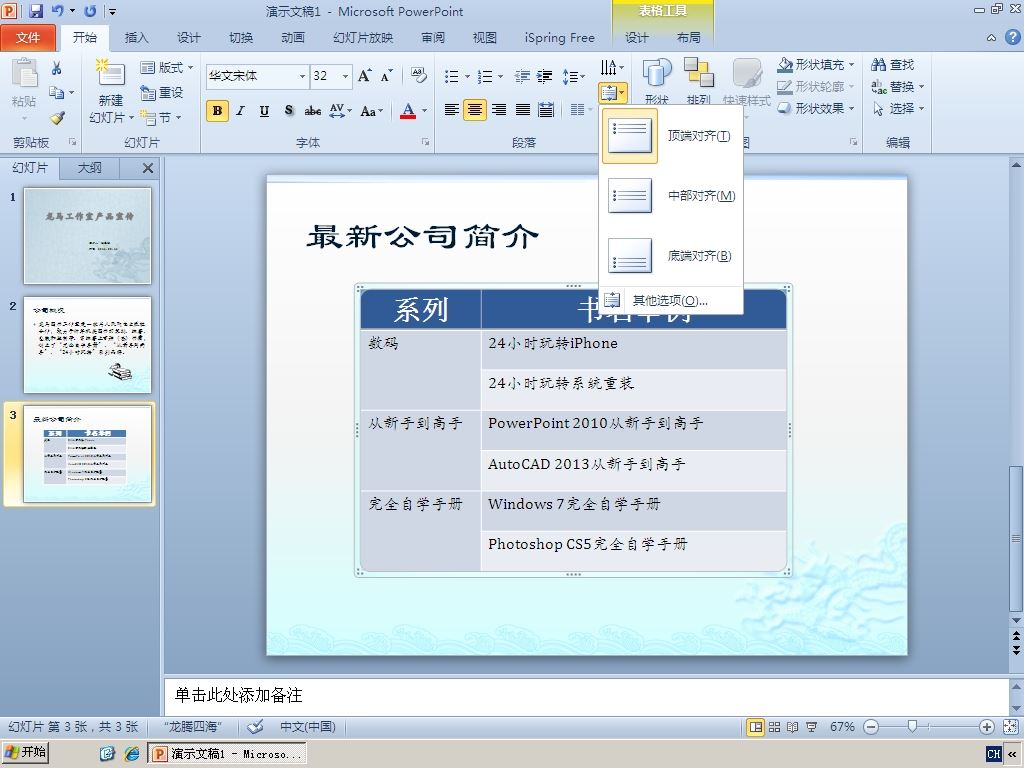Click the Increase Indent icon
The image size is (1024, 768).
point(545,76)
